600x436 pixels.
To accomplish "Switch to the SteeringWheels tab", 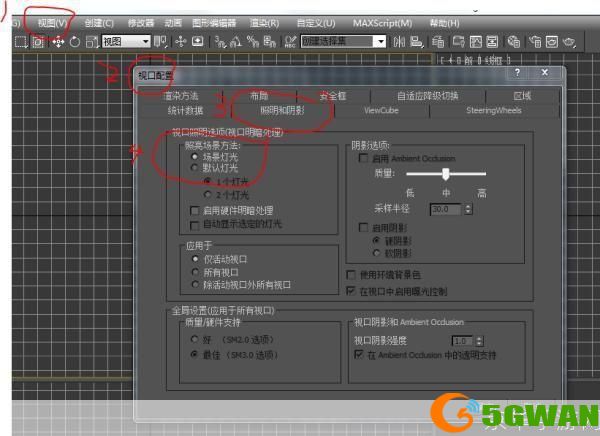I will [x=494, y=110].
